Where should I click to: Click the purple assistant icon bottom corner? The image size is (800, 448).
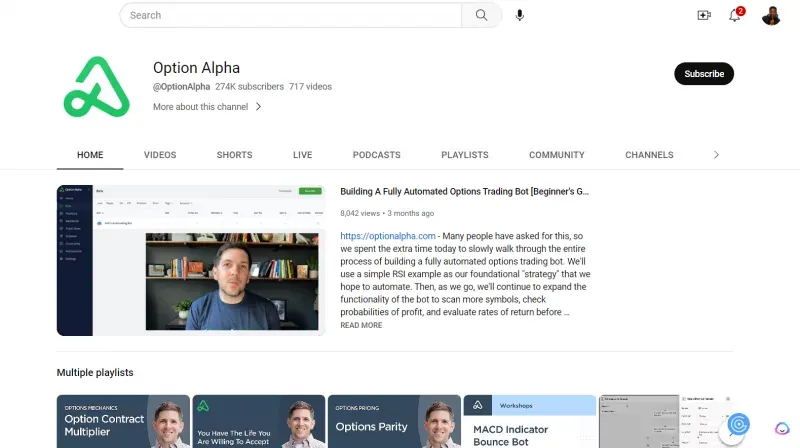coord(782,428)
